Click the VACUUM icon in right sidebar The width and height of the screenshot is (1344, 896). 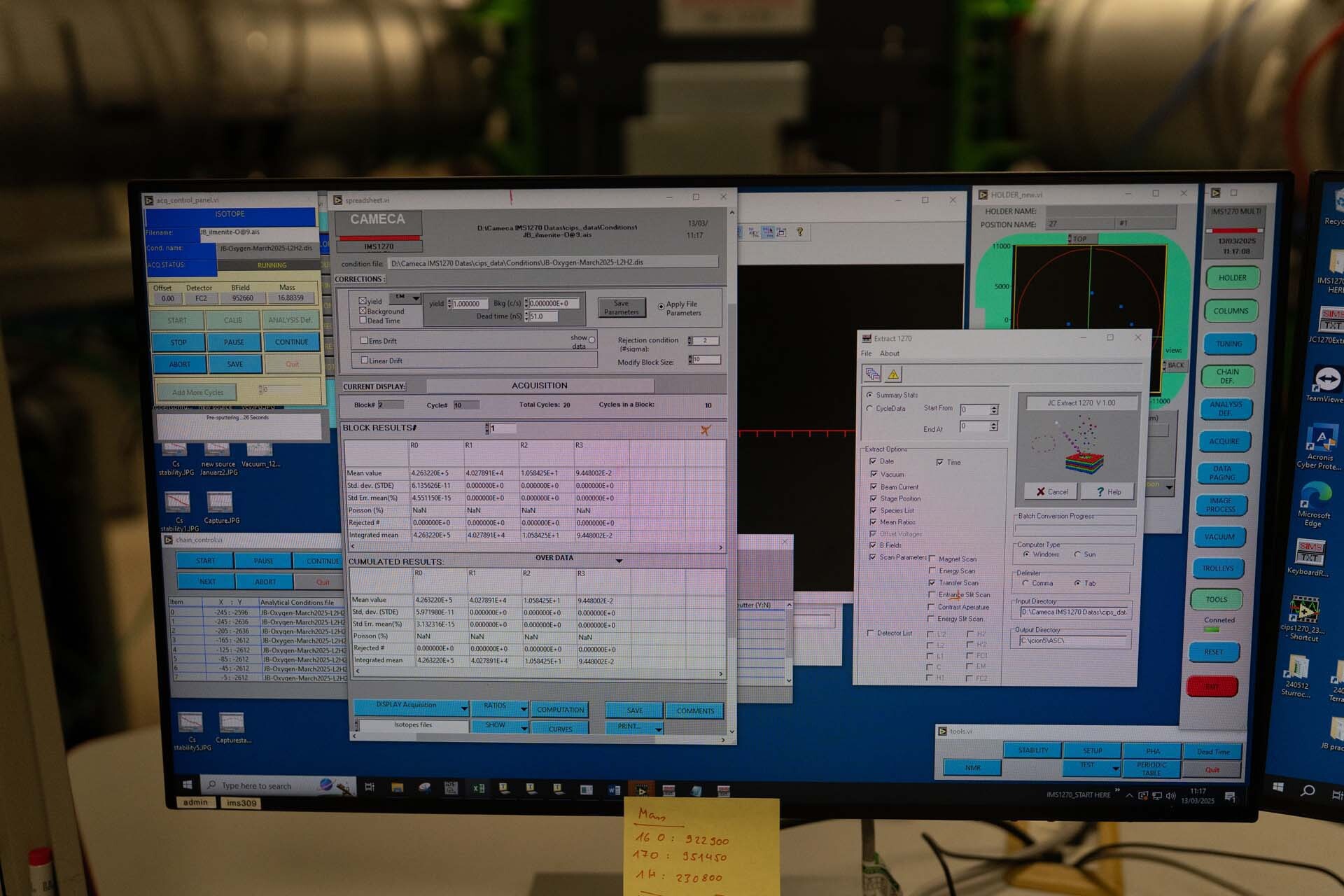click(1225, 539)
